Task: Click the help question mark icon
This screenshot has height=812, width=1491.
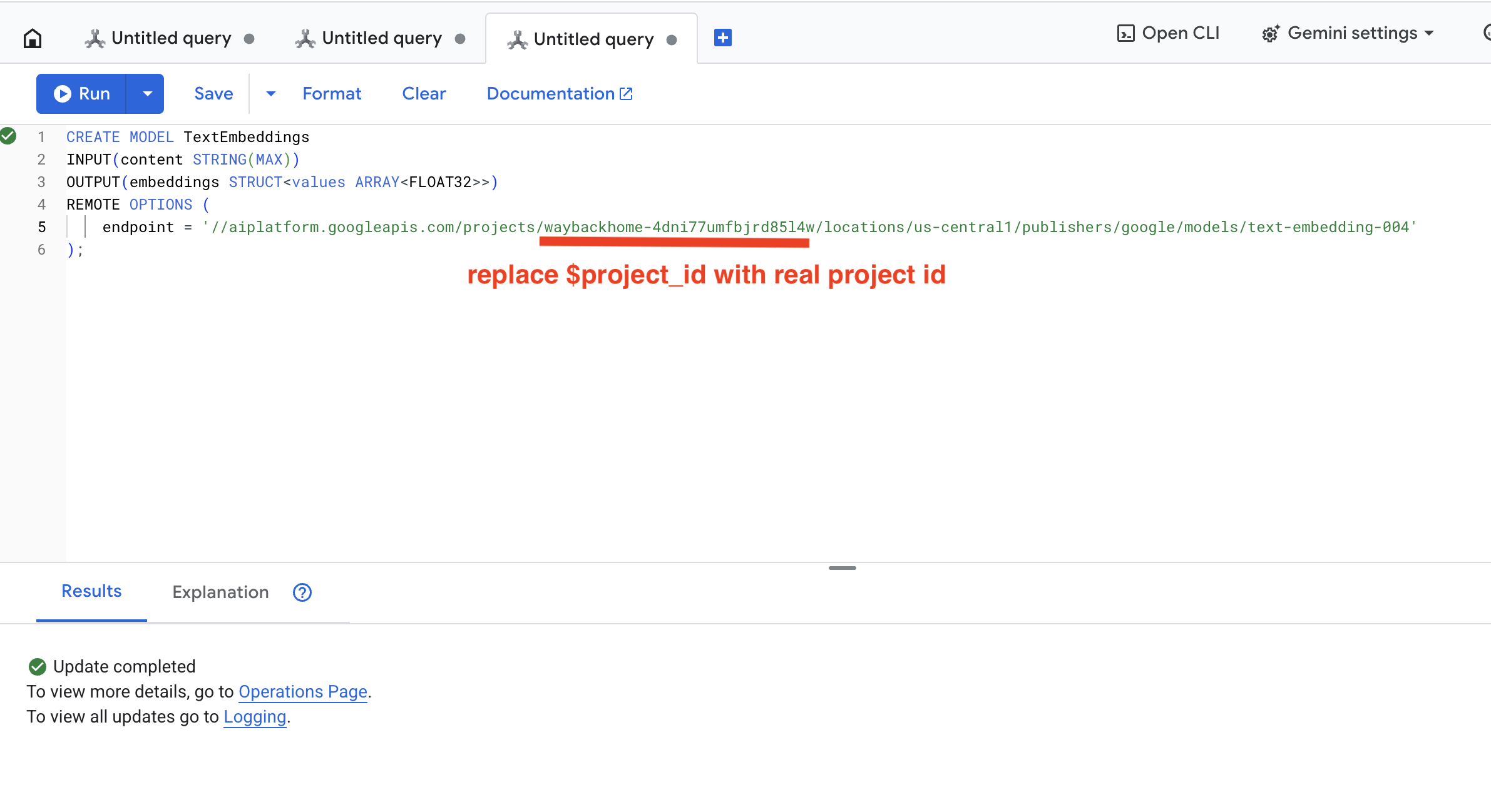Action: click(302, 592)
